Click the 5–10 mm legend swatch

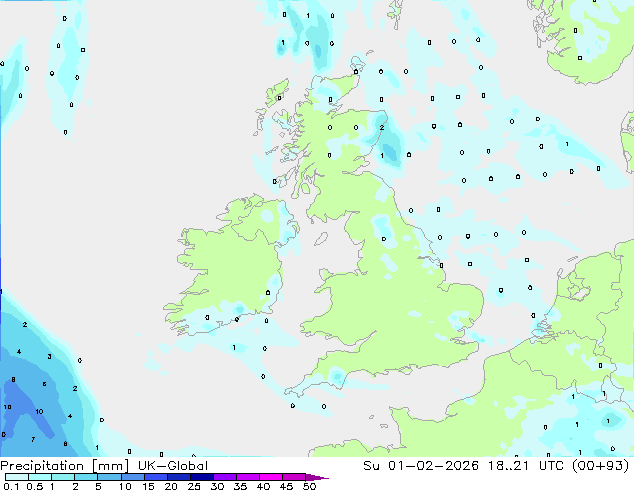(109, 477)
